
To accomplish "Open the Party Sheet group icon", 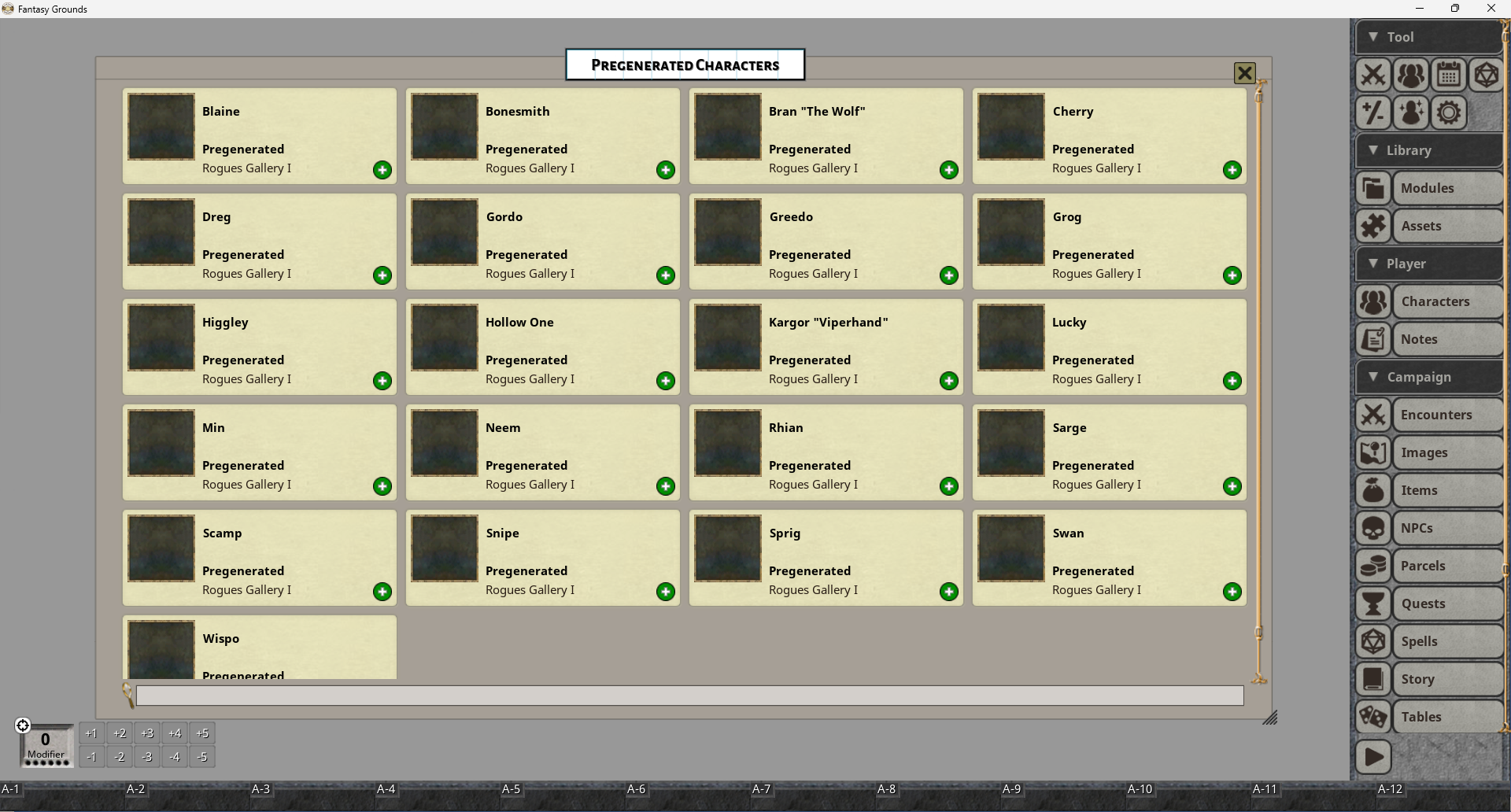I will pyautogui.click(x=1411, y=76).
